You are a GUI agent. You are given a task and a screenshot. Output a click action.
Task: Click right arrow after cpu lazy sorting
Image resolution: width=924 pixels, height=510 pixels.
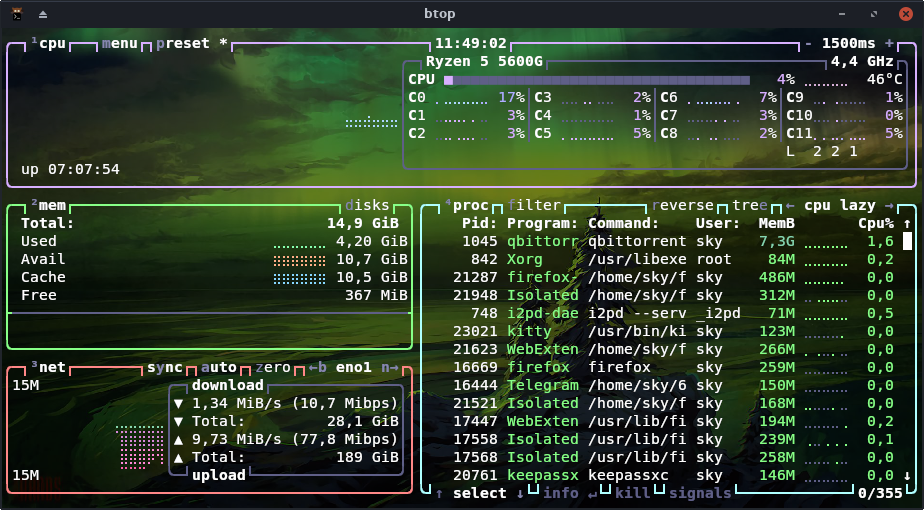click(x=889, y=205)
